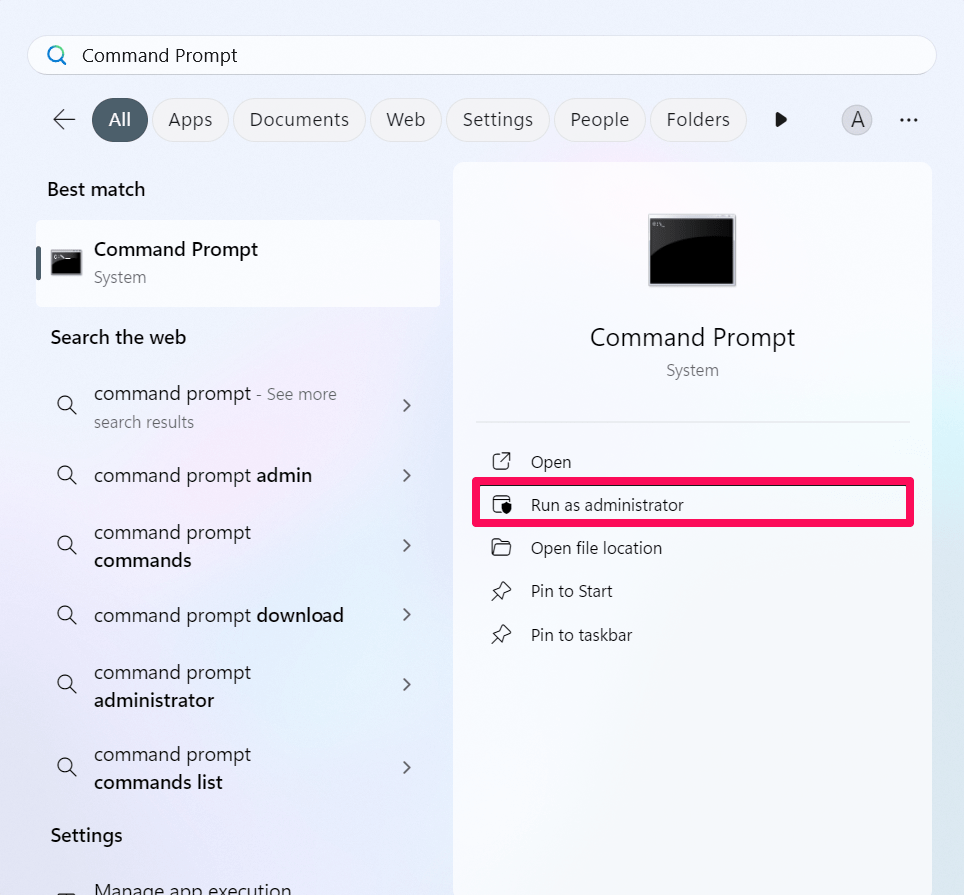
Task: Switch to the Documents filter tab
Action: 299,119
